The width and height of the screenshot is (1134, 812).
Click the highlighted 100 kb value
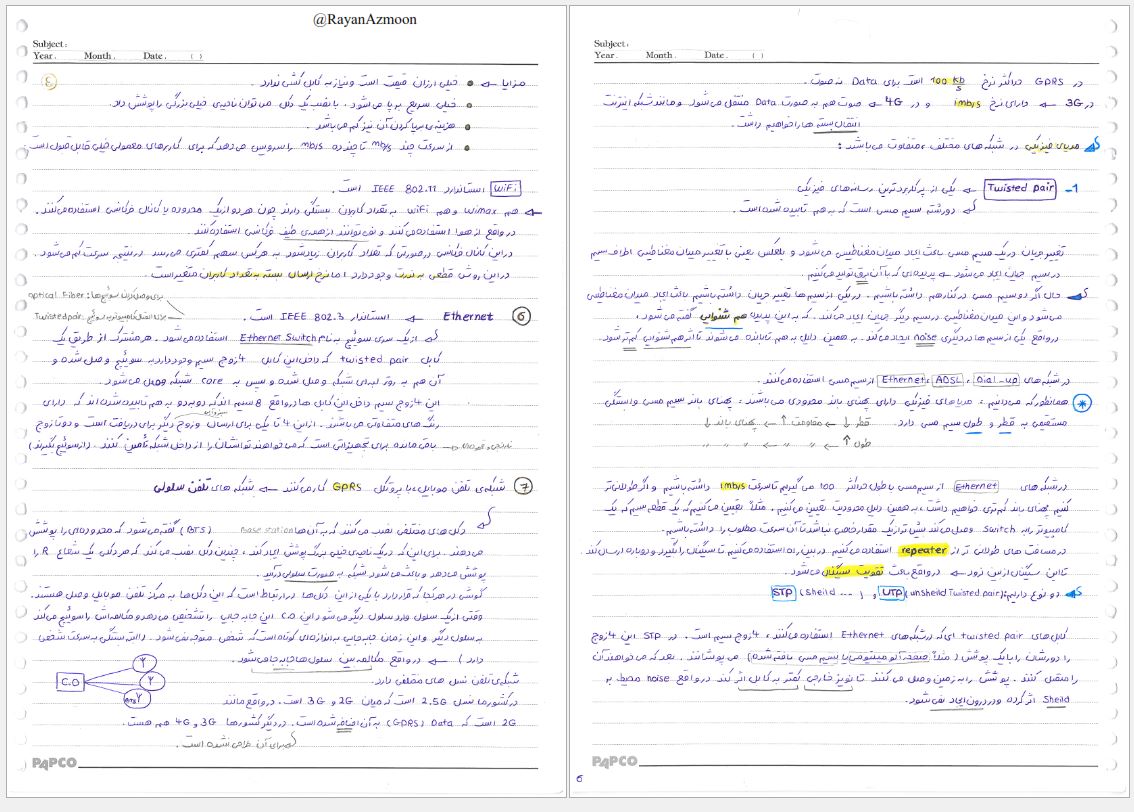tap(947, 81)
